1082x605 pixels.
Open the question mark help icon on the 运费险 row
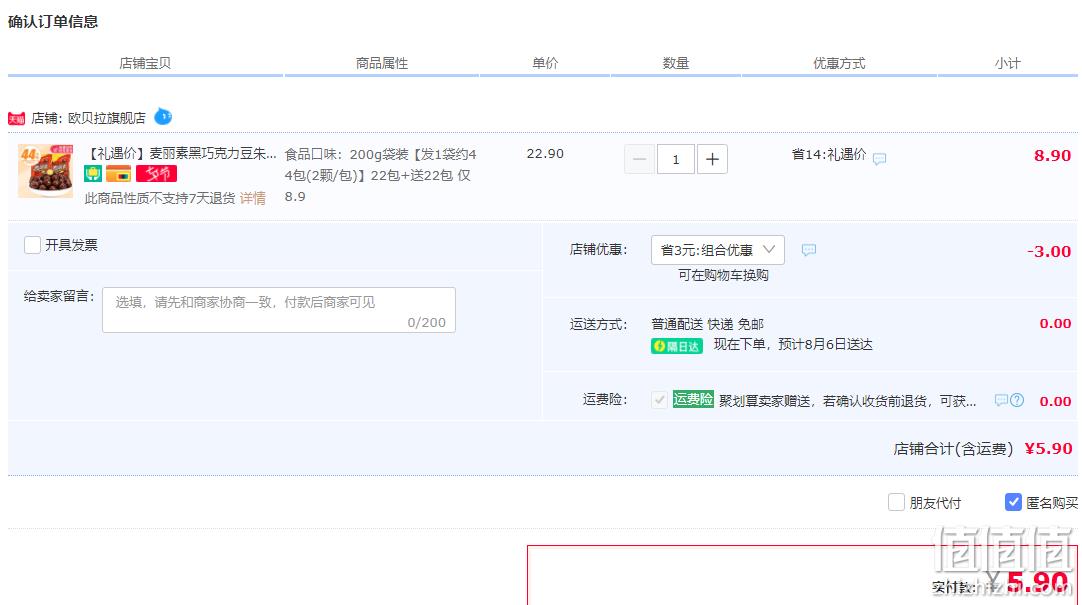[x=1017, y=400]
